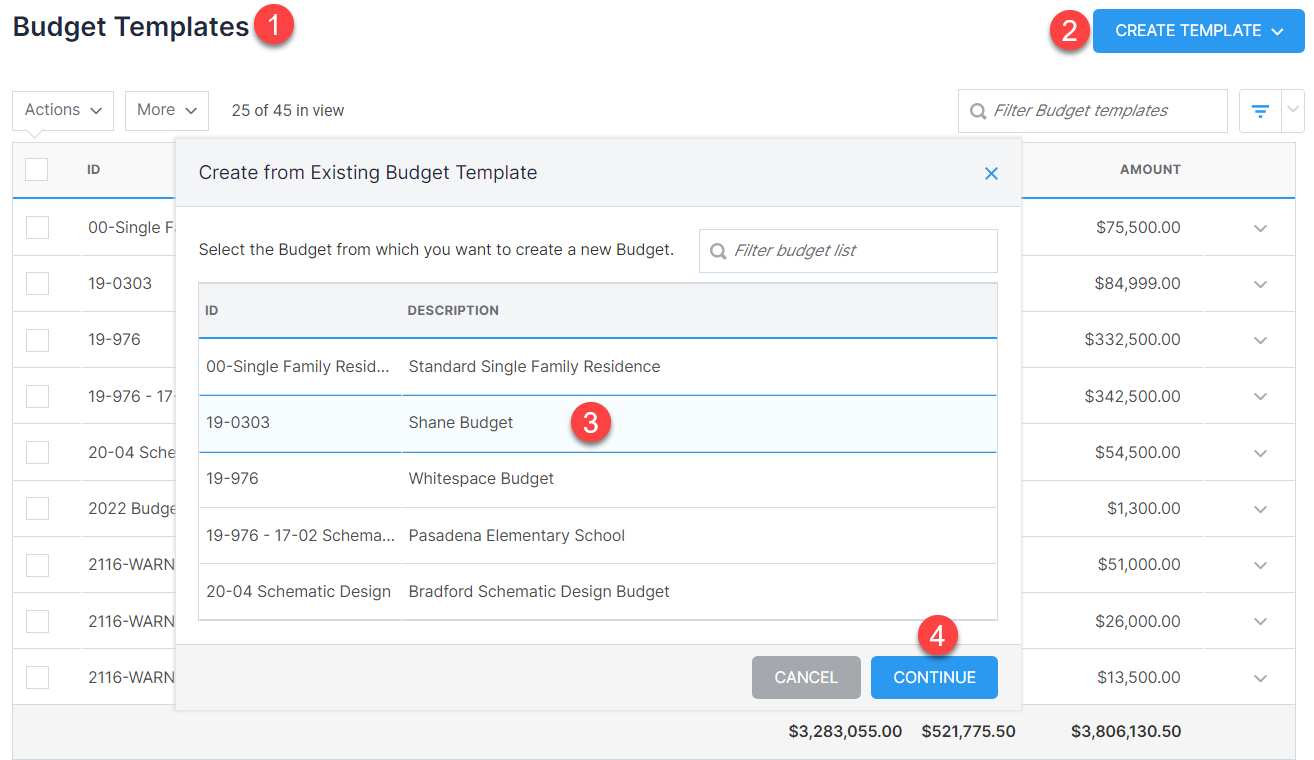Open the chevron dropdown beside the funnel icon

click(1292, 110)
